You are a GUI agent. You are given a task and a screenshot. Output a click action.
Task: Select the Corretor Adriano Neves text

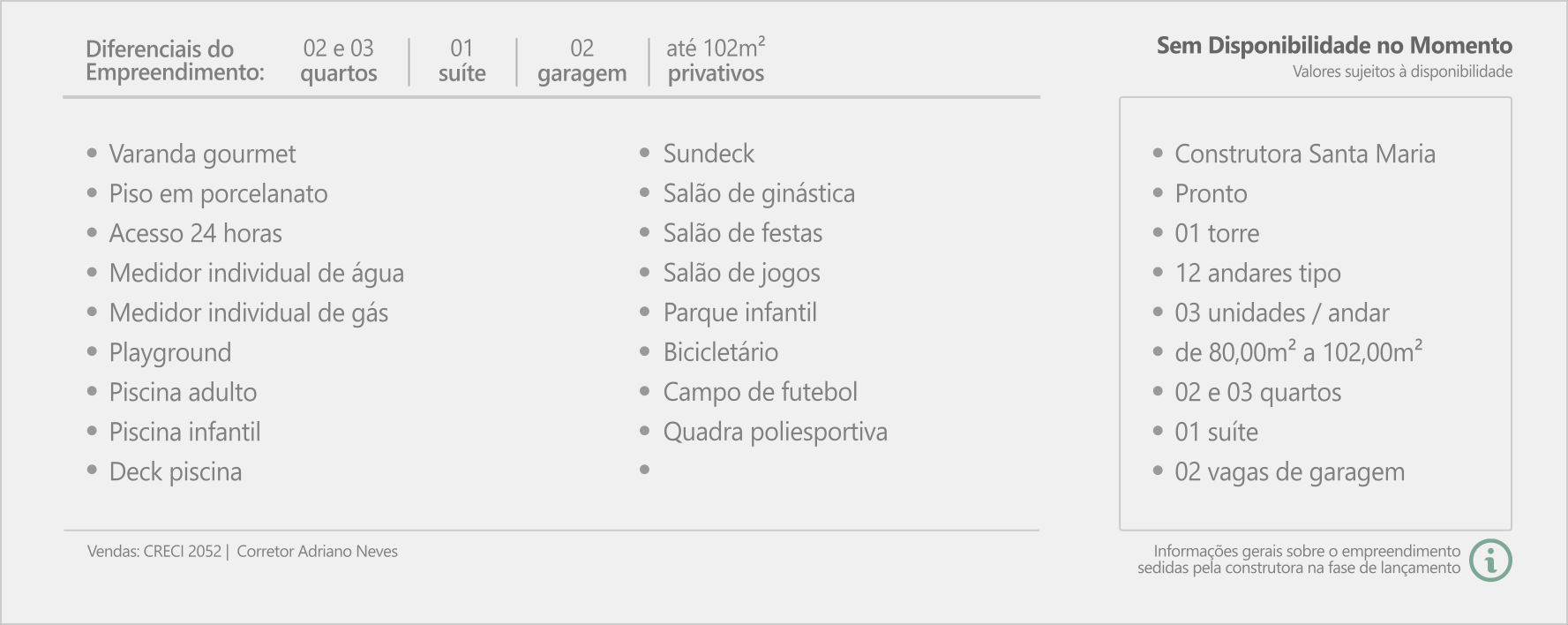tap(317, 551)
